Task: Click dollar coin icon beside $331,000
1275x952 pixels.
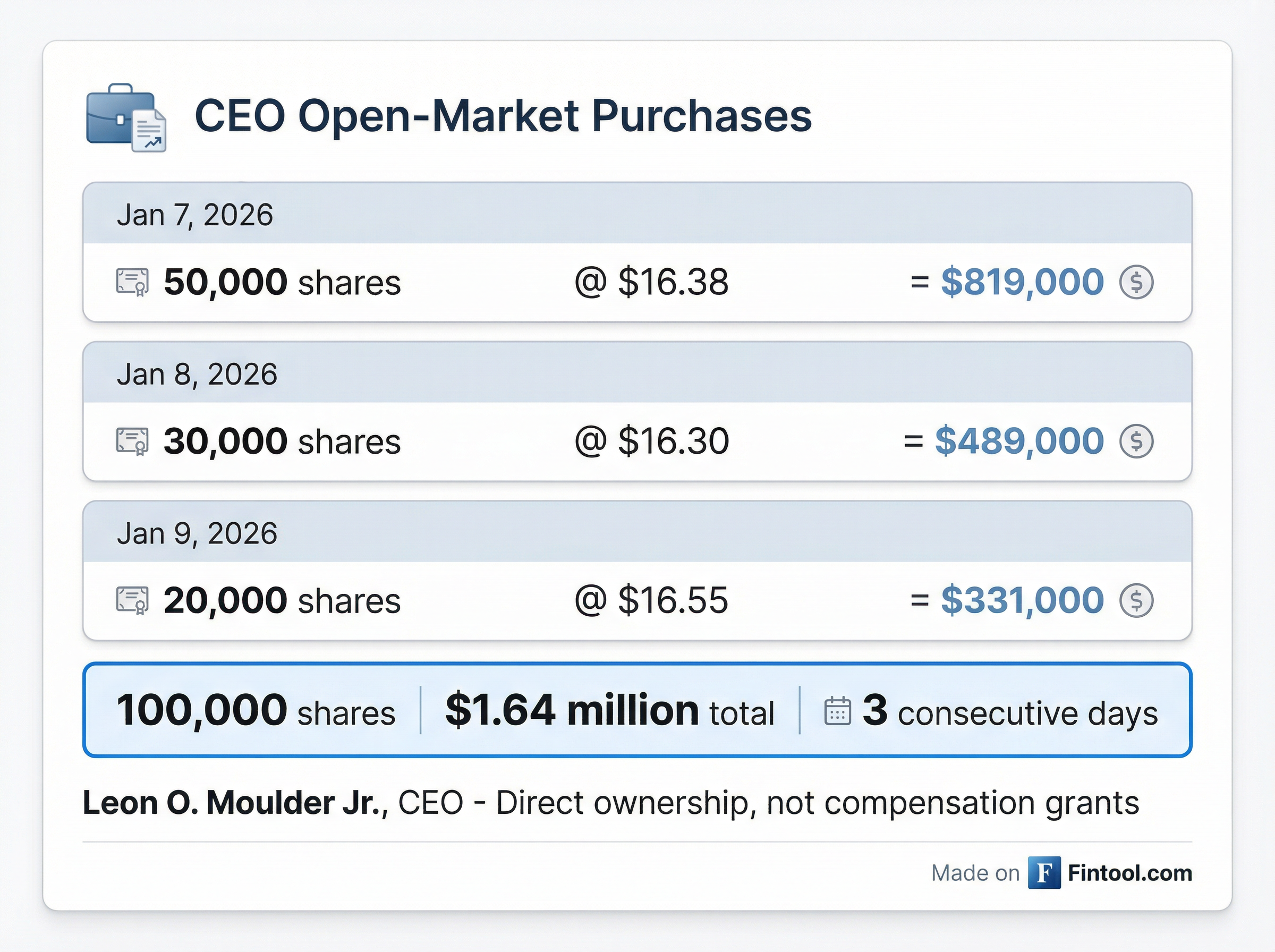Action: tap(1136, 600)
